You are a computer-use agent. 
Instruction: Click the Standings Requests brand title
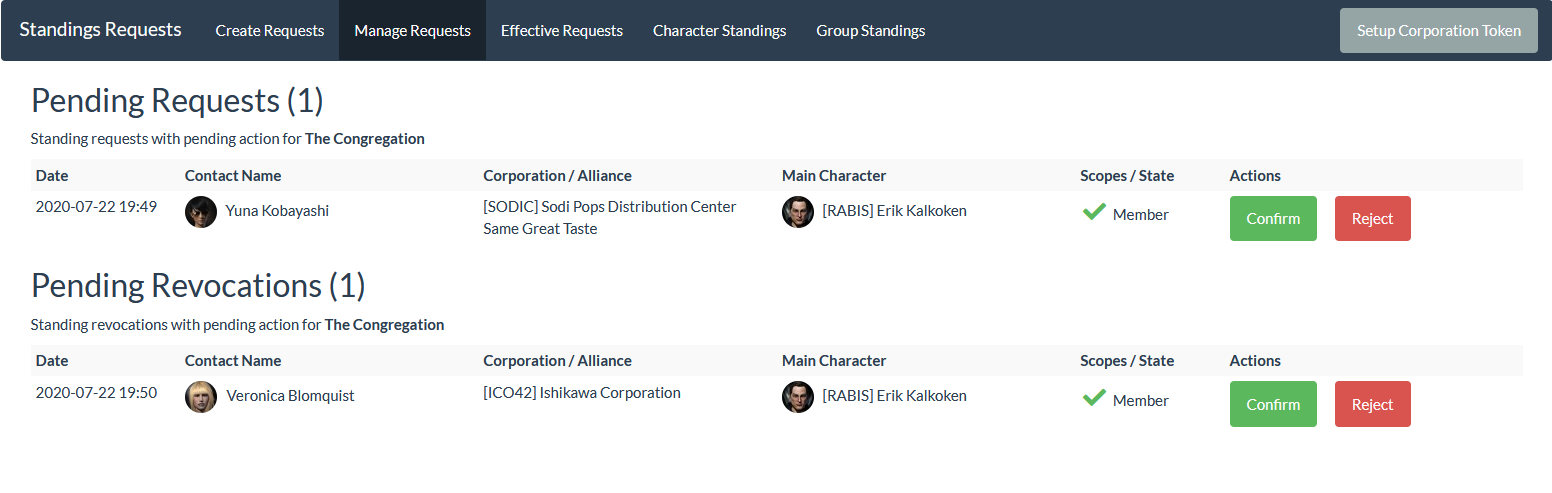(x=101, y=30)
